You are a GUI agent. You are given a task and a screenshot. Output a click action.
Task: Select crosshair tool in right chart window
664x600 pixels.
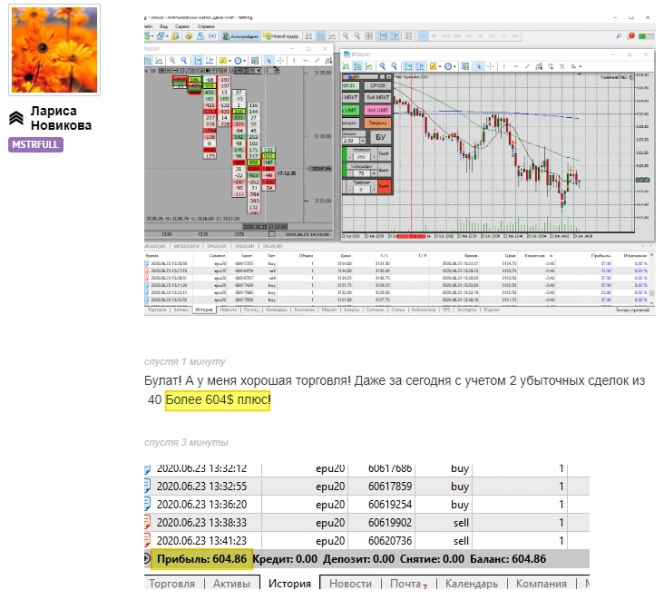(490, 66)
